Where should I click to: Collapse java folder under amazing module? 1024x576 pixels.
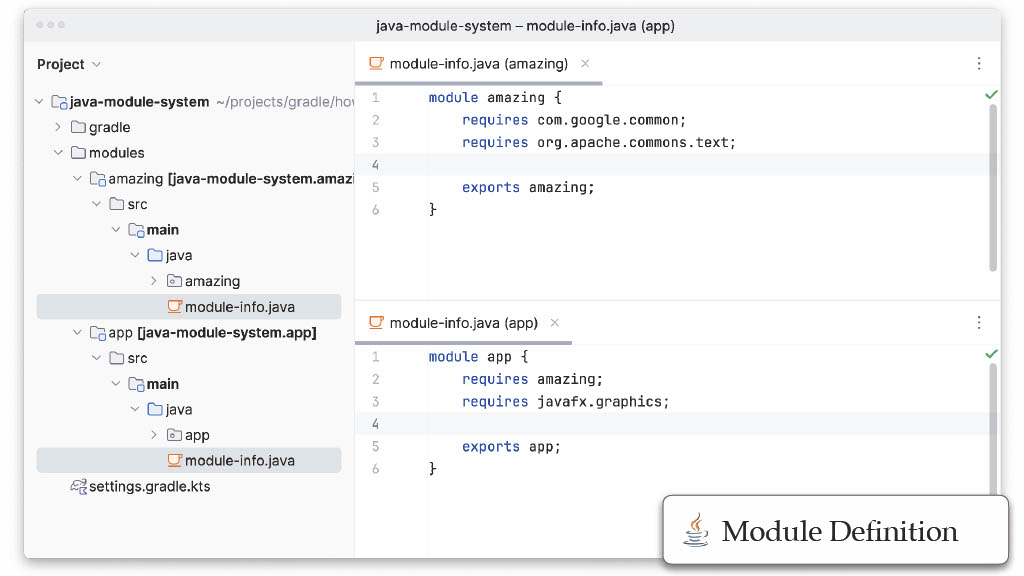(135, 255)
